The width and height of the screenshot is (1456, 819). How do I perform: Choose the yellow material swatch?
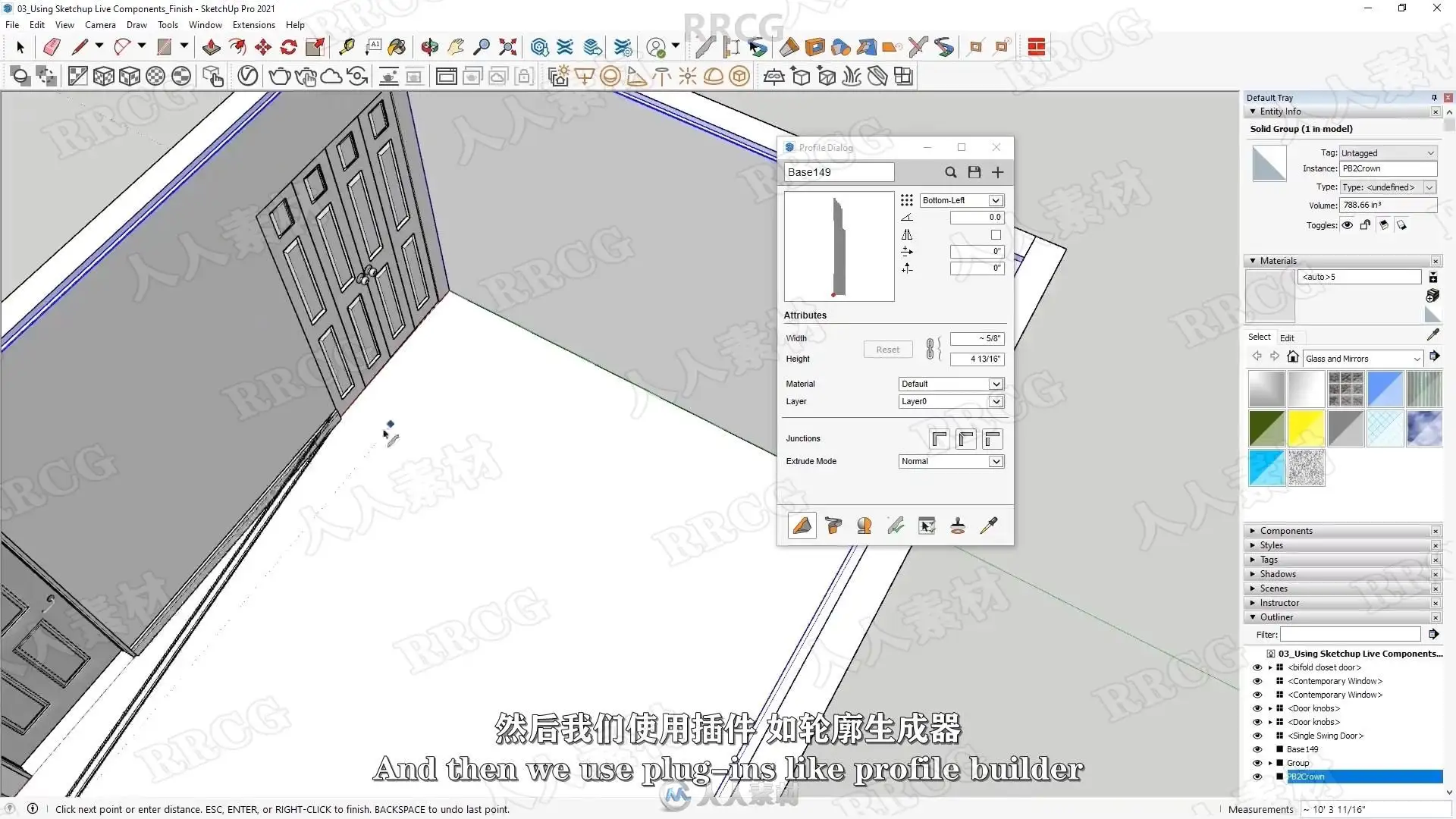click(x=1306, y=428)
